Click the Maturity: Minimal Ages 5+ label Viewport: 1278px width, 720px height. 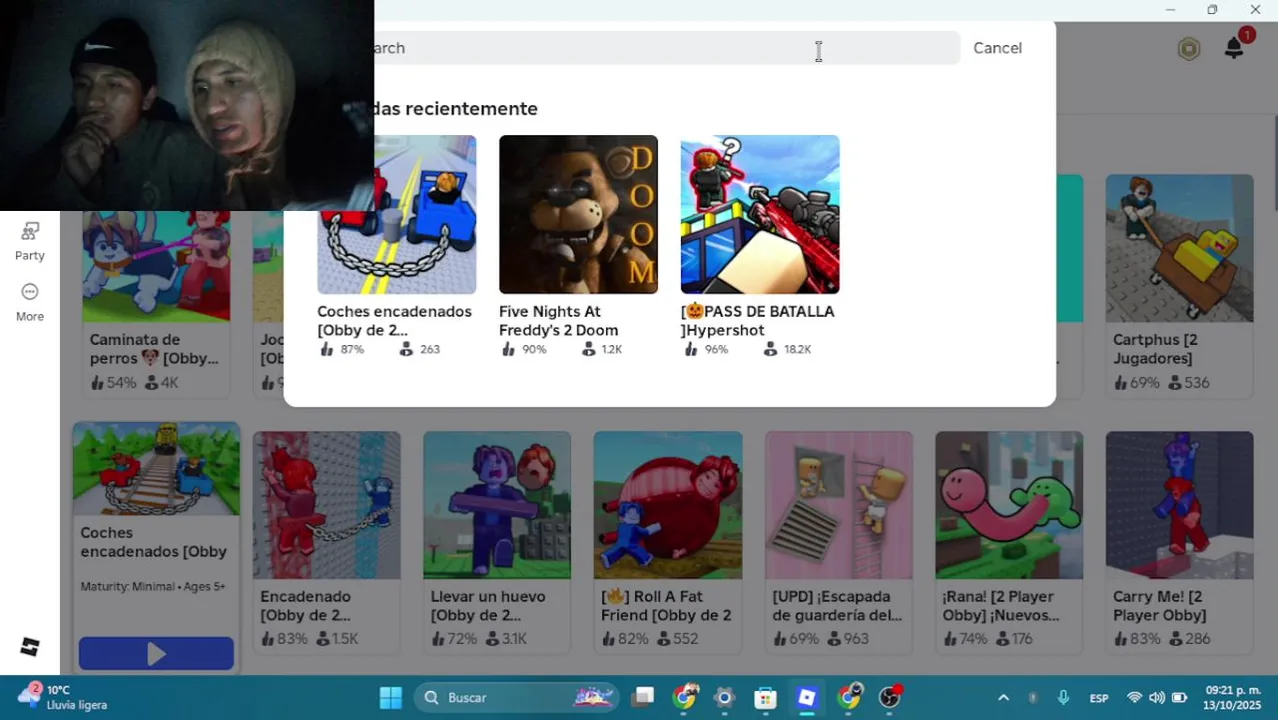click(x=153, y=586)
